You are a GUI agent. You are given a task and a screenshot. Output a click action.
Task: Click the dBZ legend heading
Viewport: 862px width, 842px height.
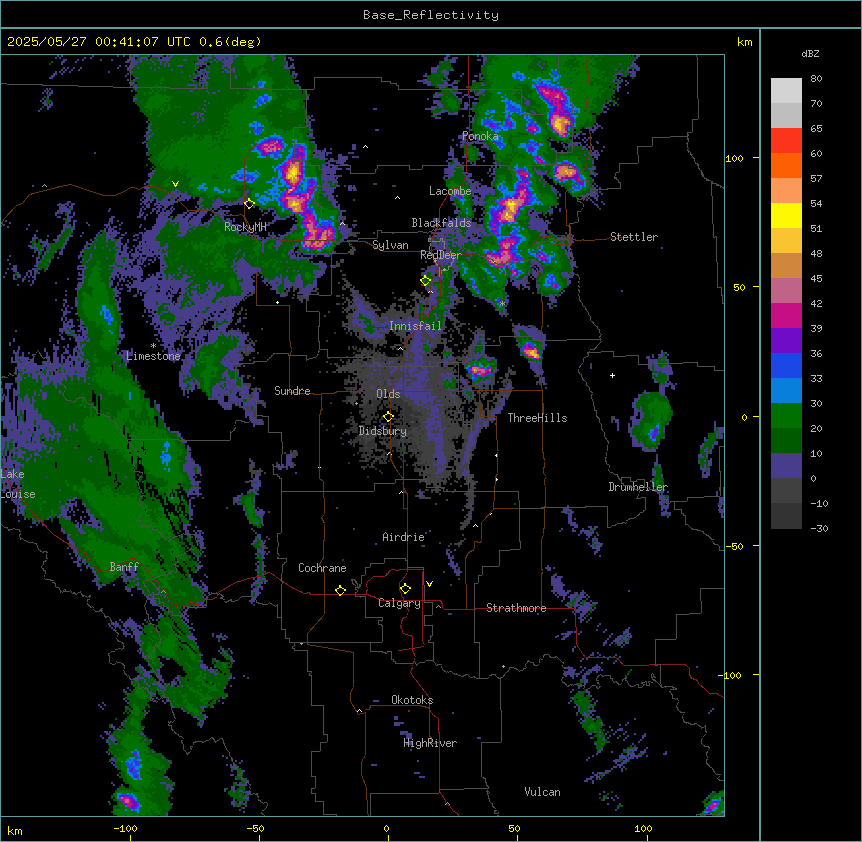810,53
